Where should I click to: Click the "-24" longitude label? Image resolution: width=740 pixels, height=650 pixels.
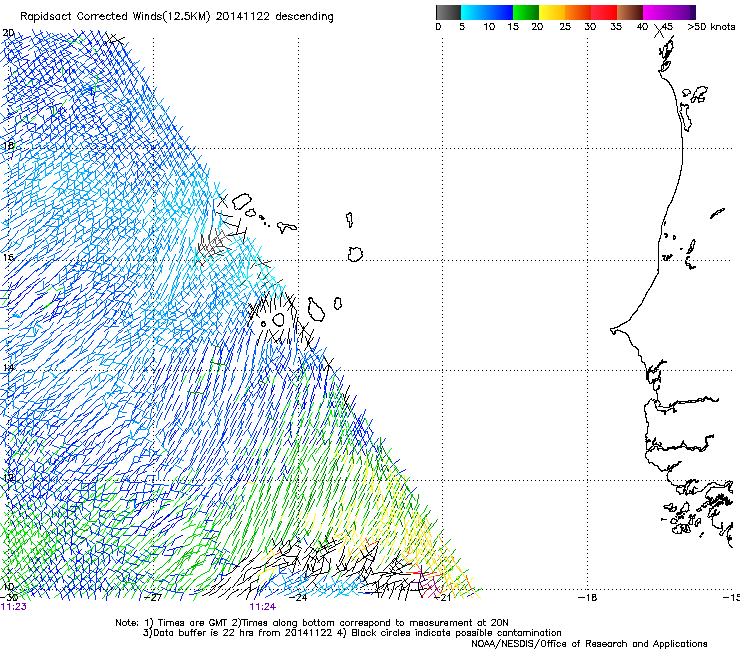pos(298,598)
